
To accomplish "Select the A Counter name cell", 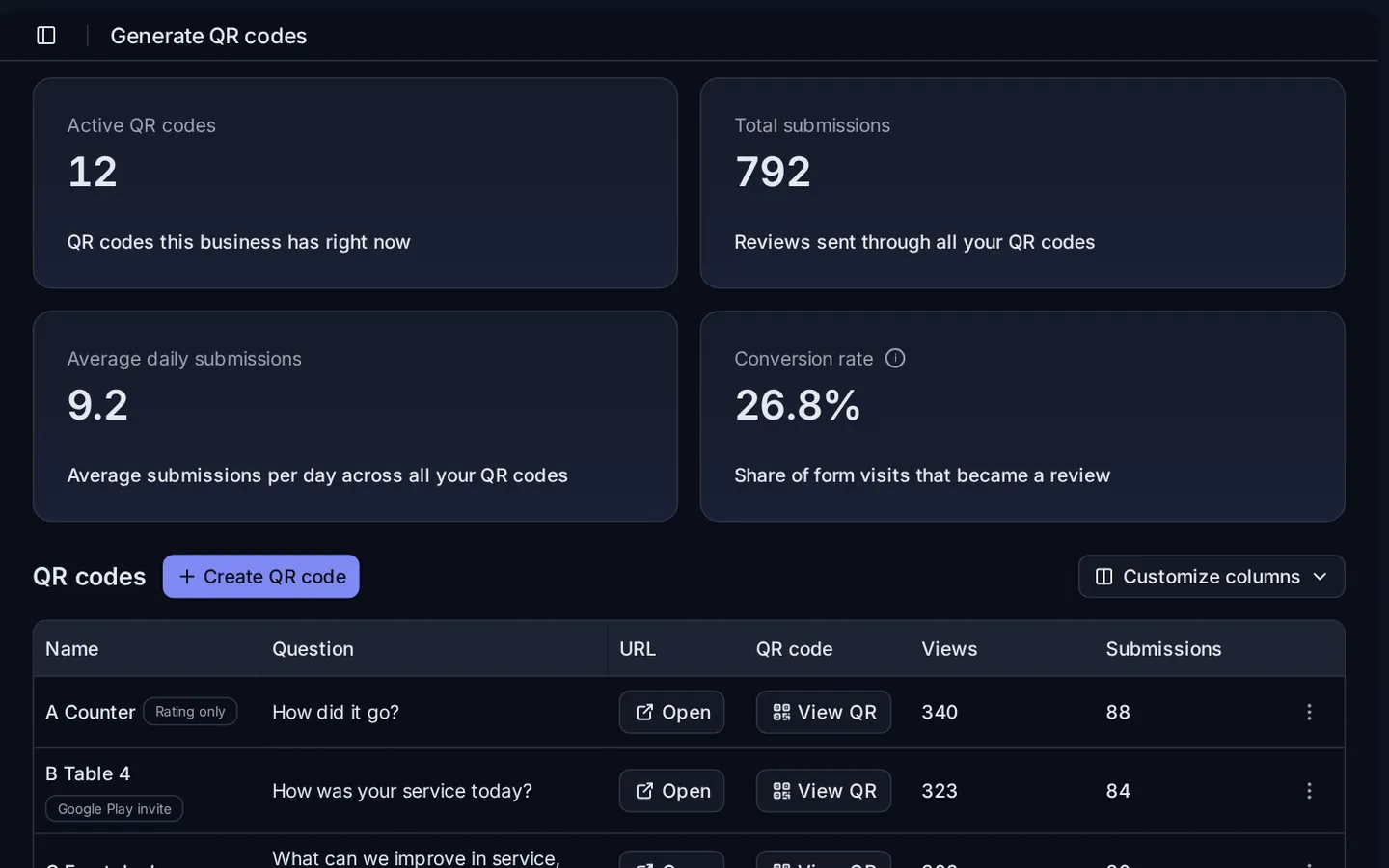I will 91,712.
